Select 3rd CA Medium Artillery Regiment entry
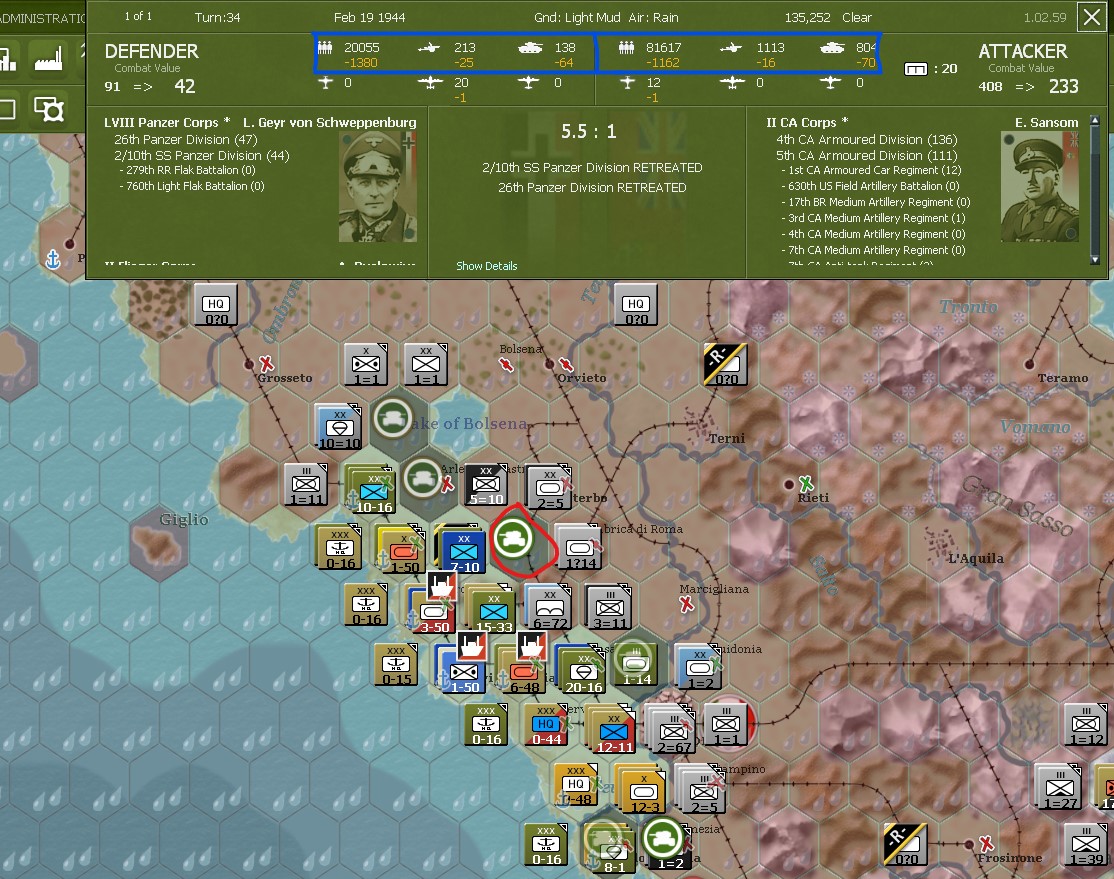This screenshot has height=879, width=1114. [x=873, y=218]
